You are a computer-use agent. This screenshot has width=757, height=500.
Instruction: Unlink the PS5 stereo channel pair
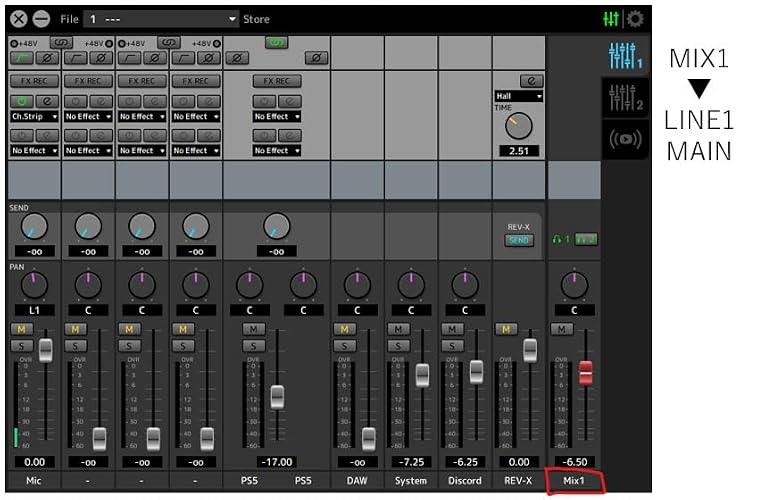click(277, 42)
